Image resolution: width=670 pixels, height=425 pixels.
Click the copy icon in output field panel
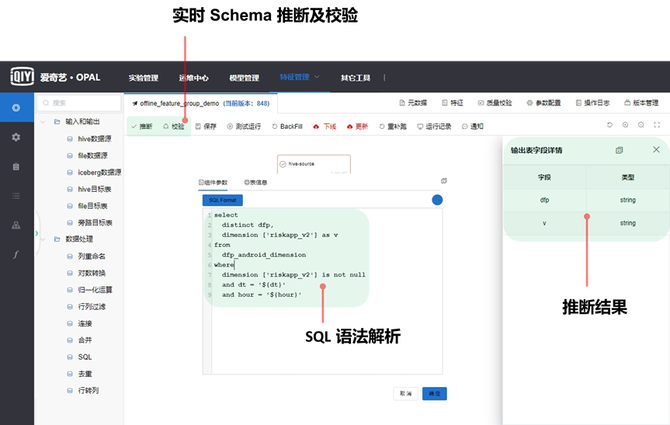point(619,150)
